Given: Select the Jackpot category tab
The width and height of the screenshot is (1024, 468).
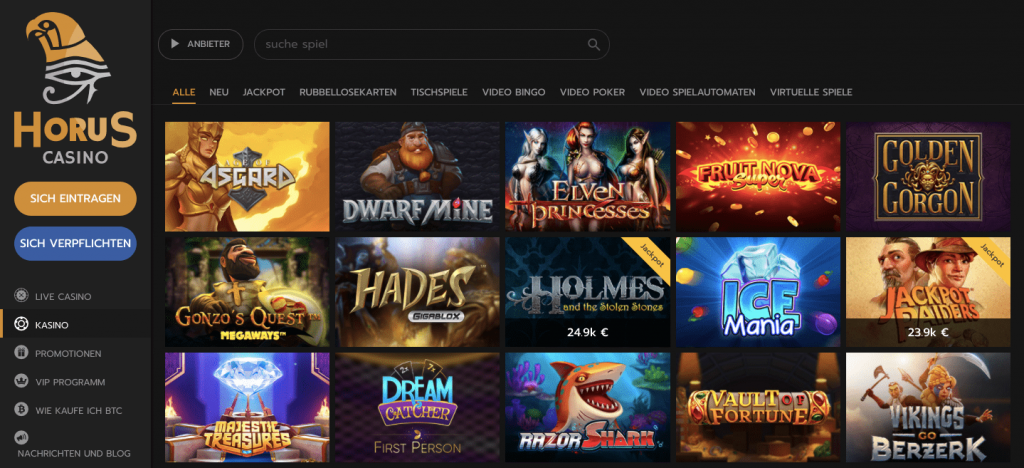Looking at the screenshot, I should point(264,92).
